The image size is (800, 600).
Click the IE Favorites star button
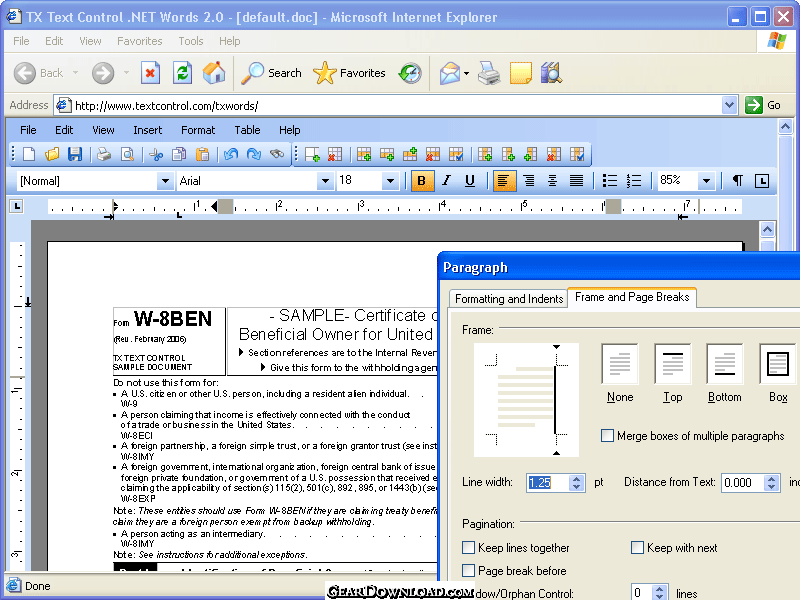pyautogui.click(x=349, y=73)
